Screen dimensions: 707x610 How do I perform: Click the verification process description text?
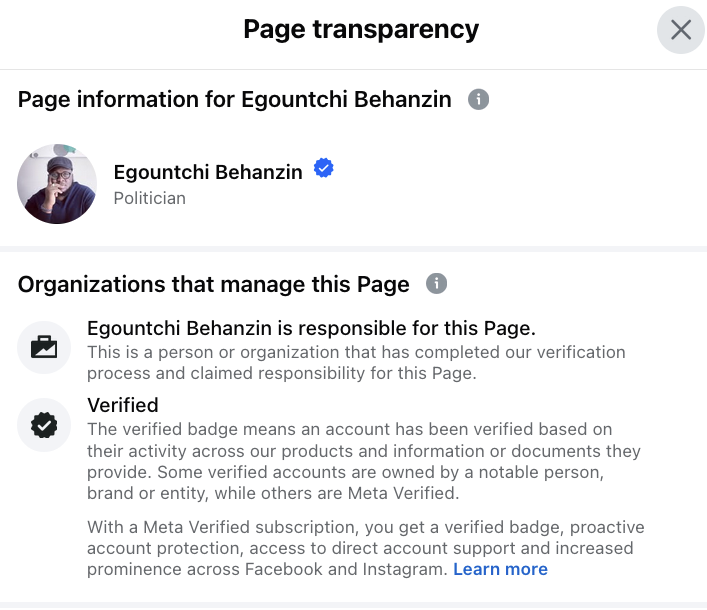point(355,362)
